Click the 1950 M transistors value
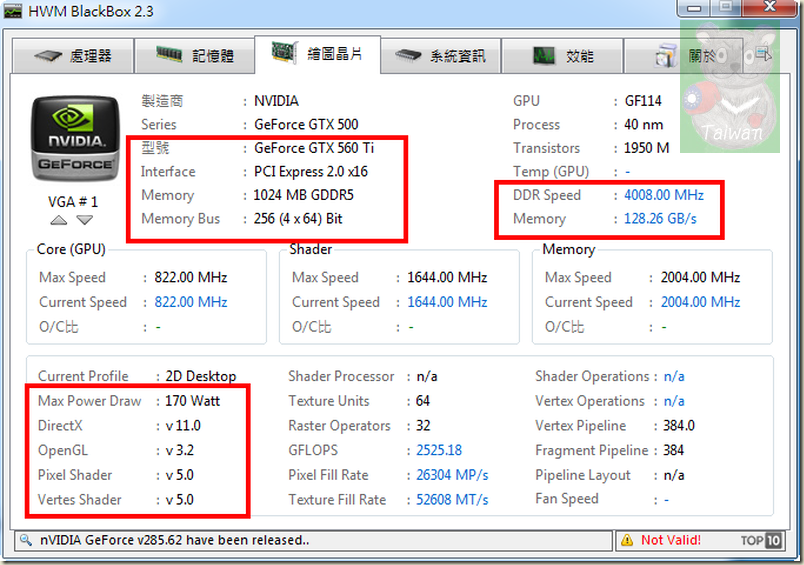804x565 pixels. click(647, 148)
